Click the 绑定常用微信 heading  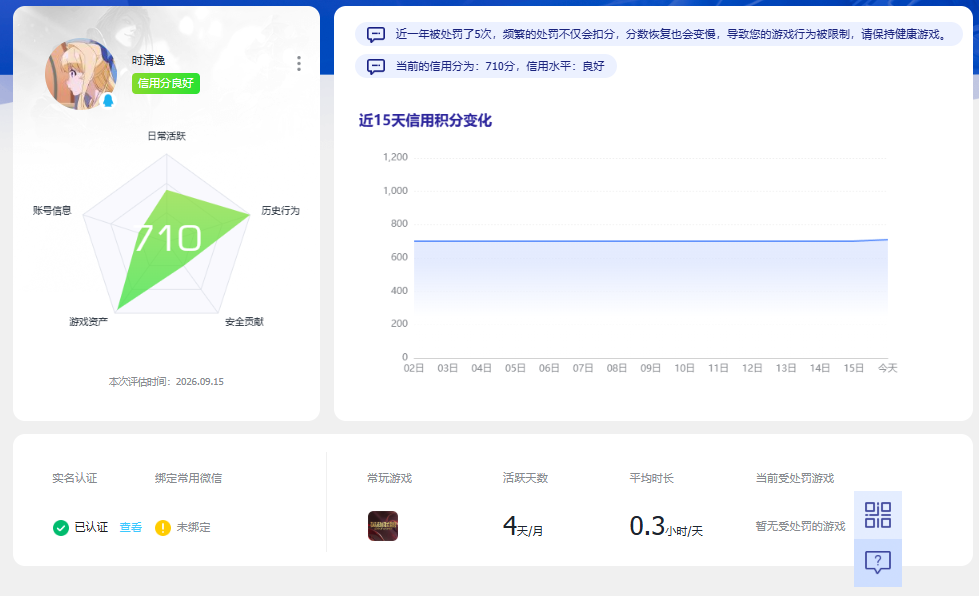pos(189,478)
